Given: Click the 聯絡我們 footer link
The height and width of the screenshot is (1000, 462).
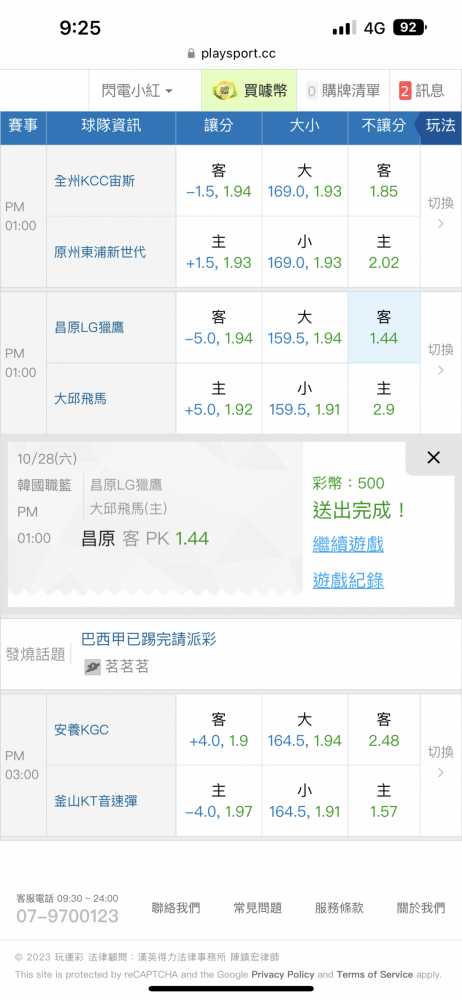Looking at the screenshot, I should (x=175, y=908).
